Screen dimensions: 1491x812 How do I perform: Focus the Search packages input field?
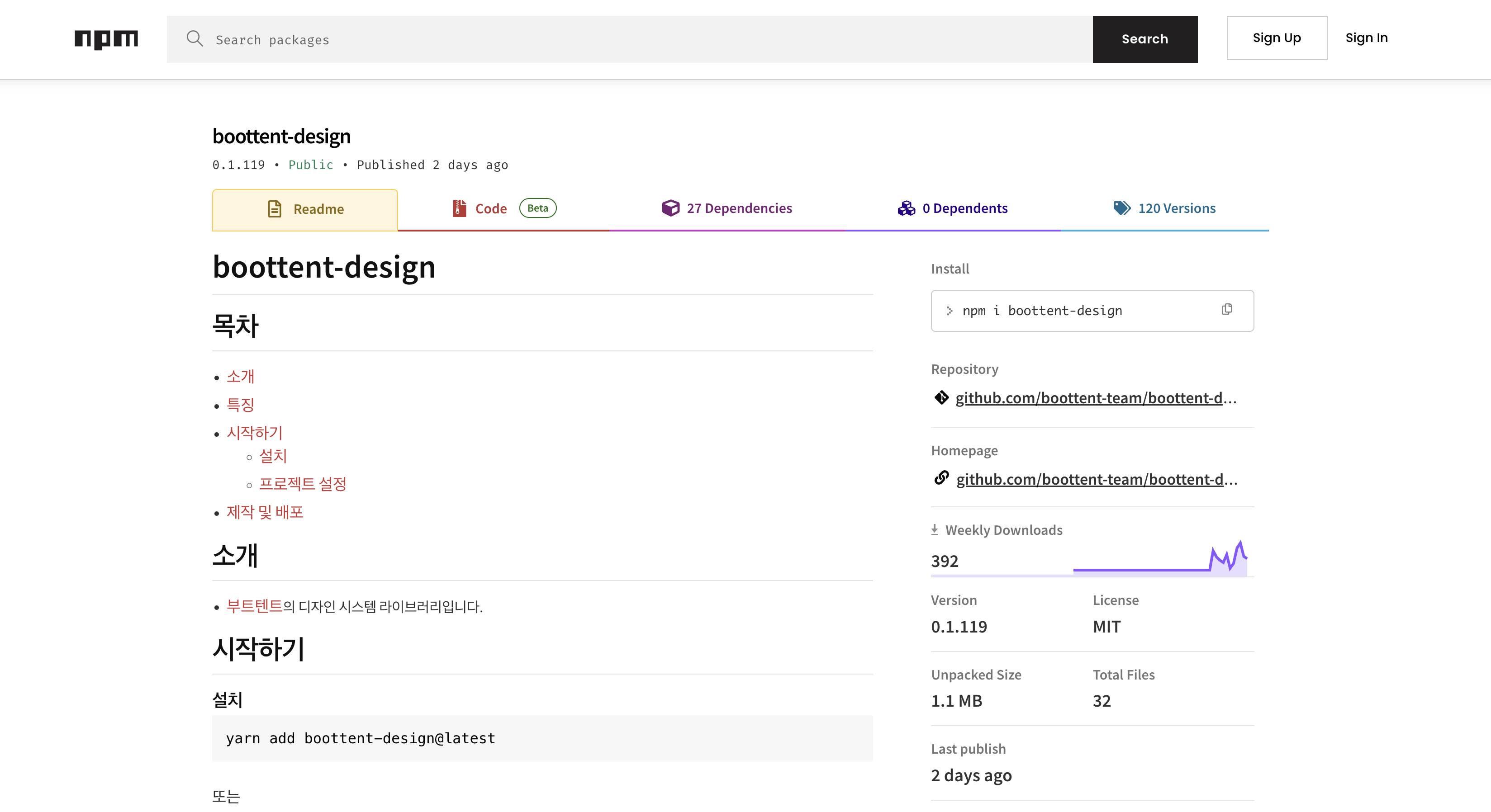tap(636, 39)
